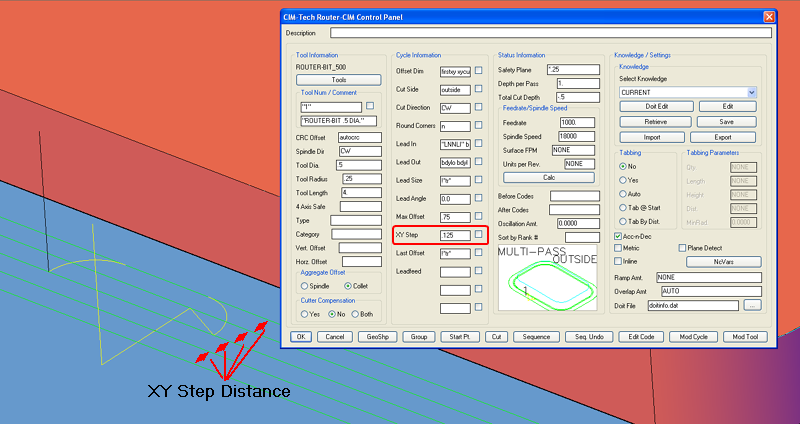
Task: Import knowledge settings
Action: click(x=652, y=137)
